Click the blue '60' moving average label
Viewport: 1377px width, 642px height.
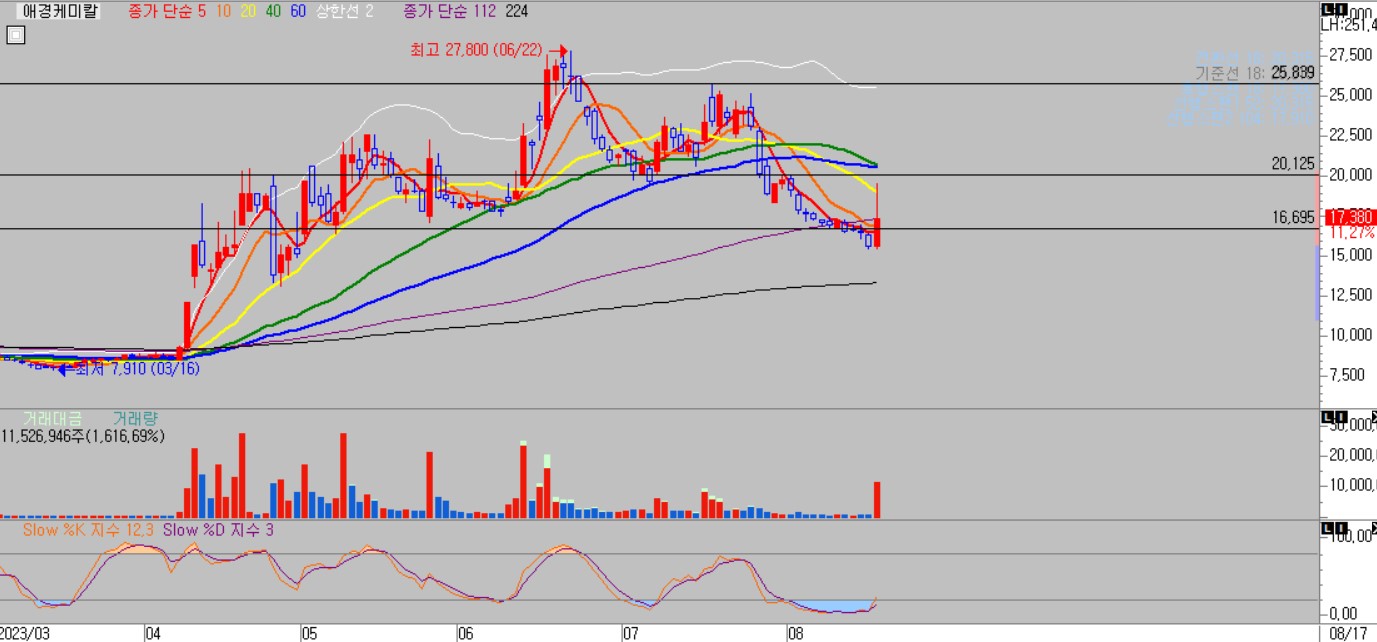298,12
